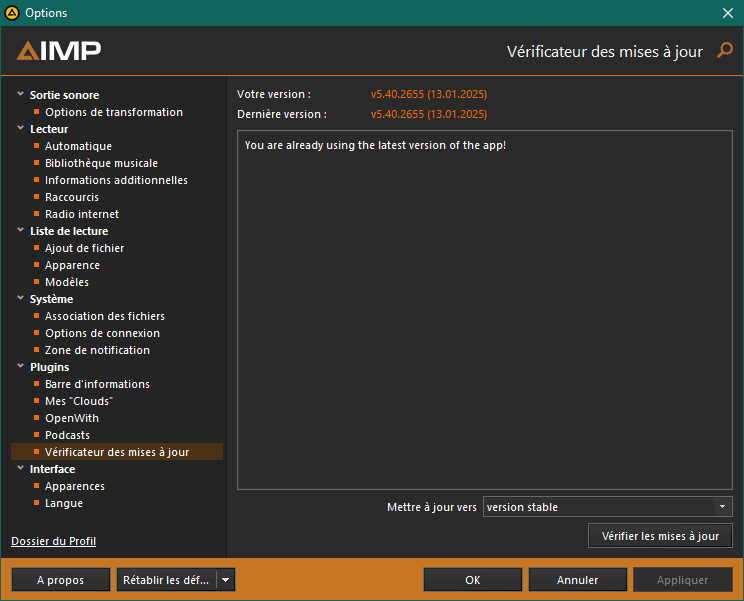Image resolution: width=744 pixels, height=601 pixels.
Task: Open Association des fichiers
Action: 105,316
